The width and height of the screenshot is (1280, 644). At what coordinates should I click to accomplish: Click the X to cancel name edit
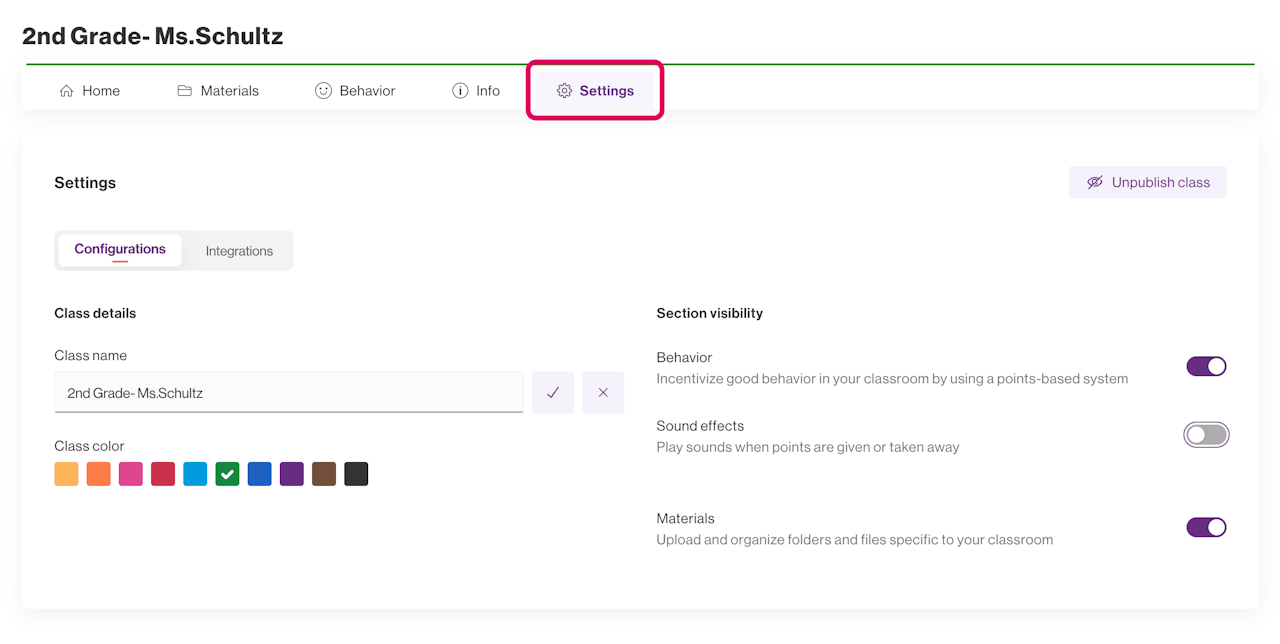(x=603, y=393)
